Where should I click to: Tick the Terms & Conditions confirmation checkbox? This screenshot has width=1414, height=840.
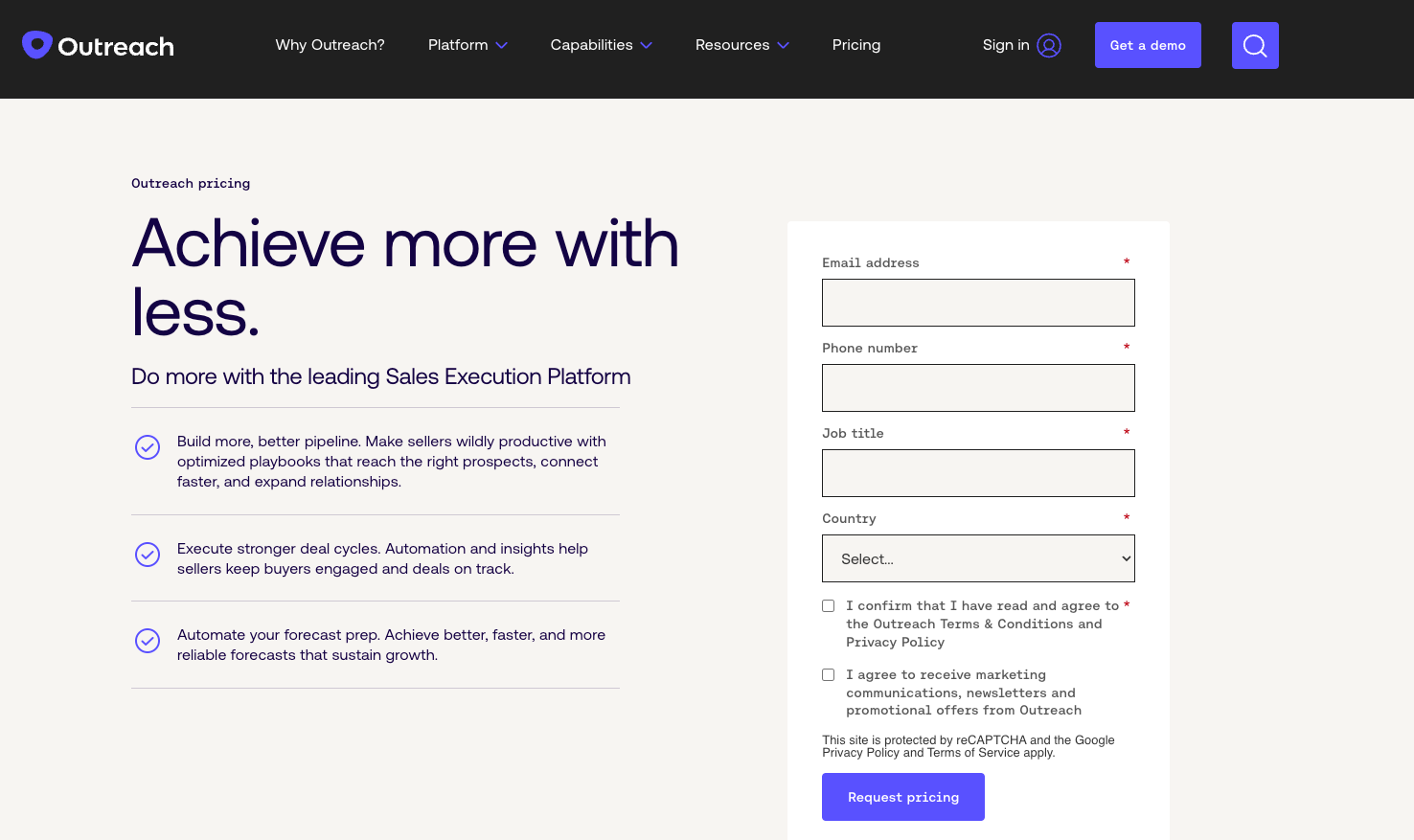[x=829, y=605]
